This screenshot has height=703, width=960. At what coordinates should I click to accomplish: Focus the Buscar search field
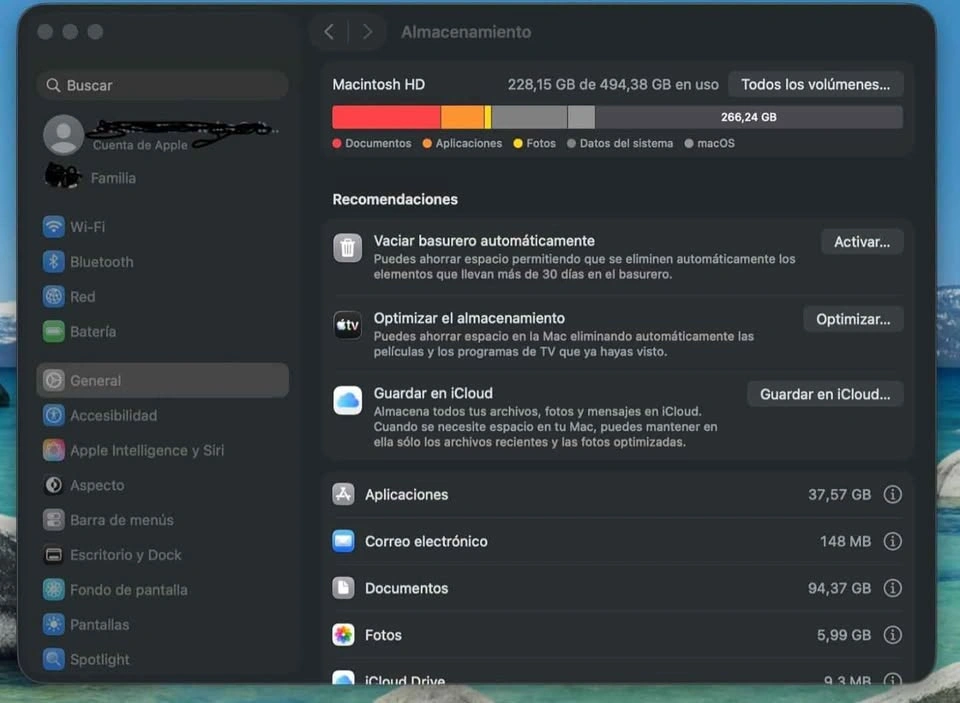pos(162,85)
